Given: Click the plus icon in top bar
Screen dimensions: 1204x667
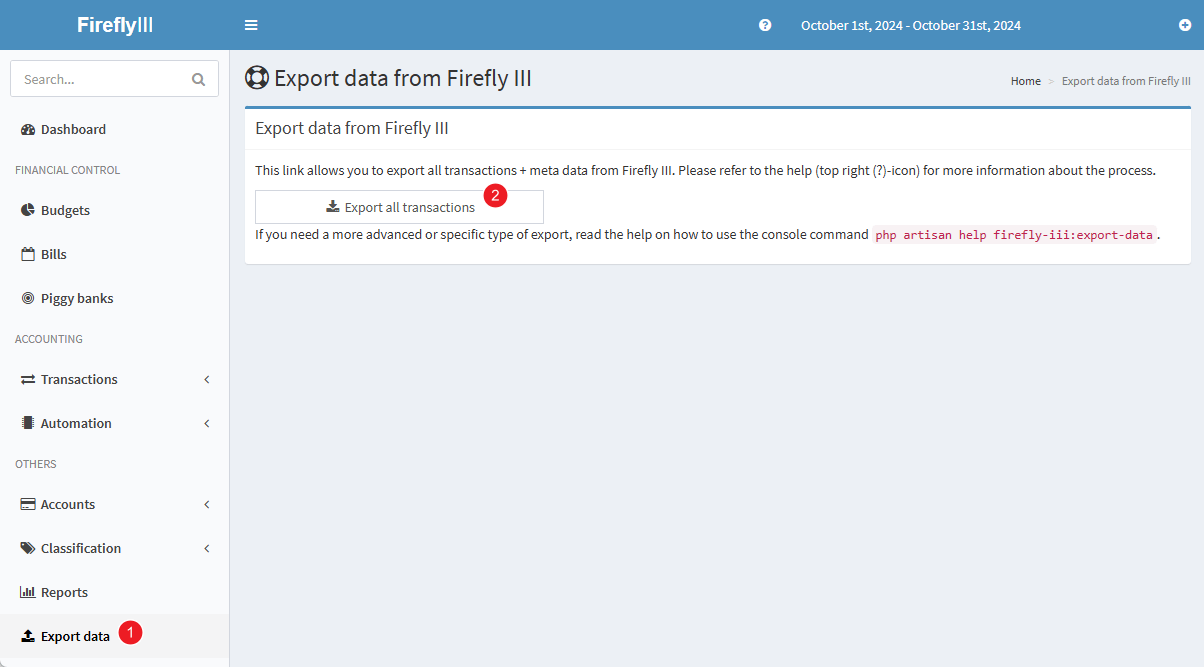Looking at the screenshot, I should click(x=1185, y=25).
